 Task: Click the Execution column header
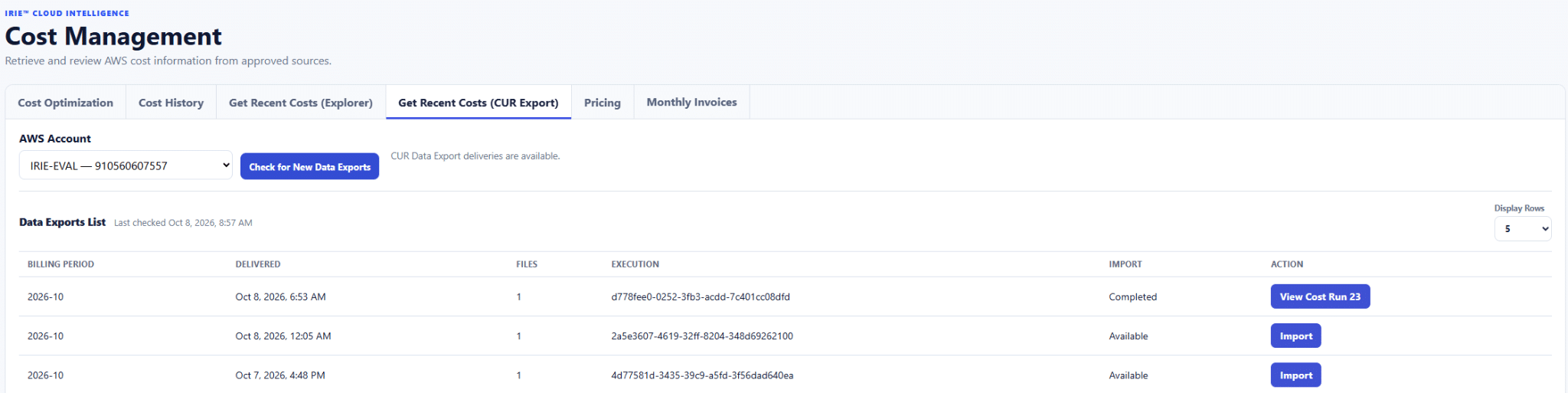635,264
